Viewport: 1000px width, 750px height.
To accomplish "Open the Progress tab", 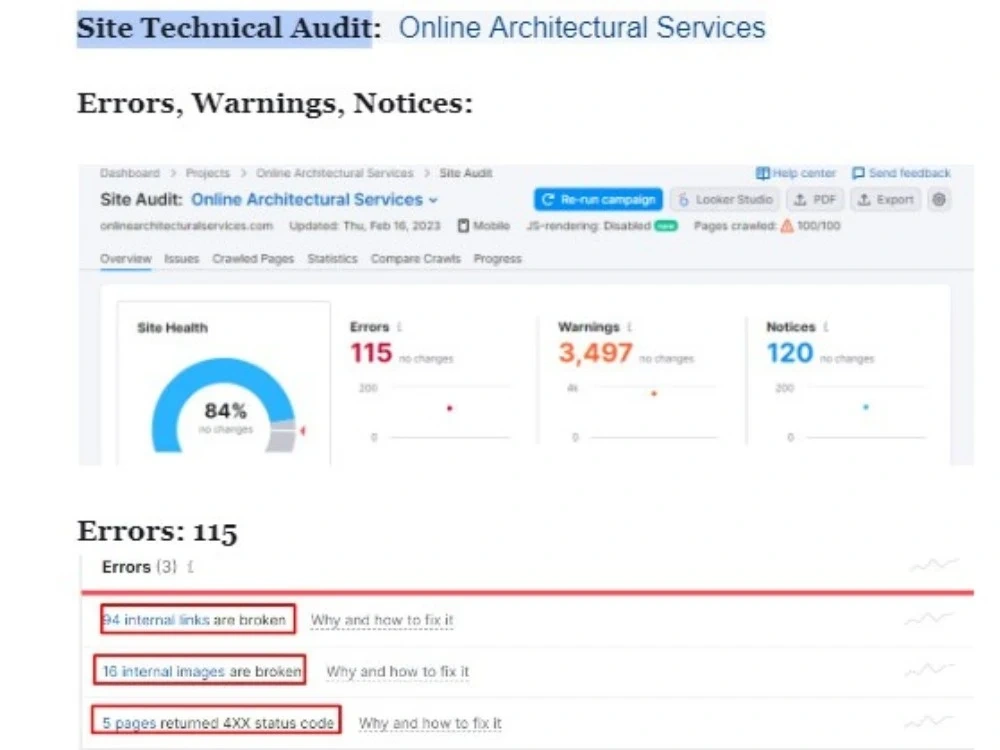I will [x=497, y=258].
